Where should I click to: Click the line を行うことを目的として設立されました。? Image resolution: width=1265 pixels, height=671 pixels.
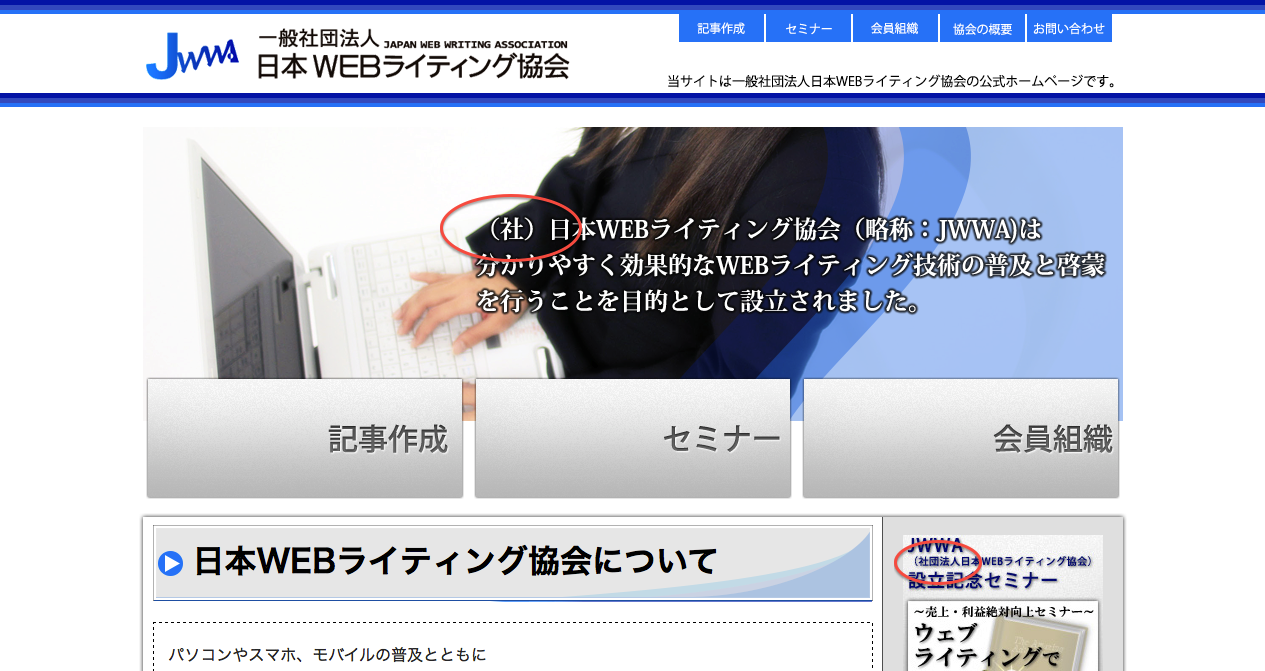point(698,301)
